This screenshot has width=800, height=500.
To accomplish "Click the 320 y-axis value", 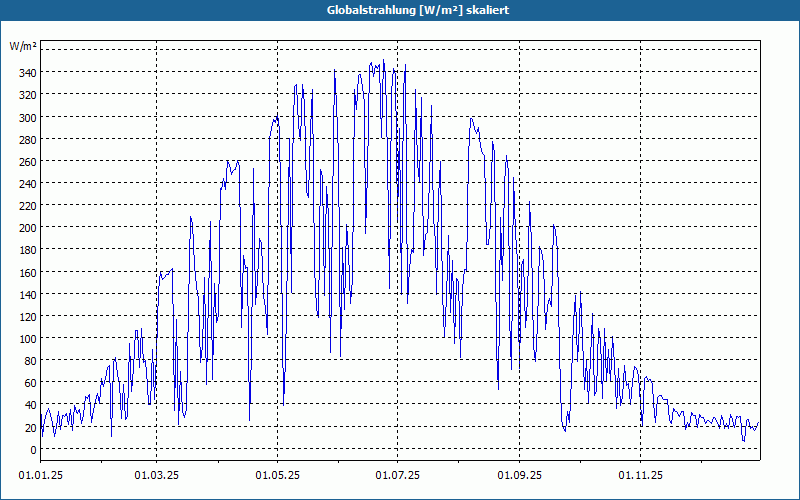I will click(28, 95).
